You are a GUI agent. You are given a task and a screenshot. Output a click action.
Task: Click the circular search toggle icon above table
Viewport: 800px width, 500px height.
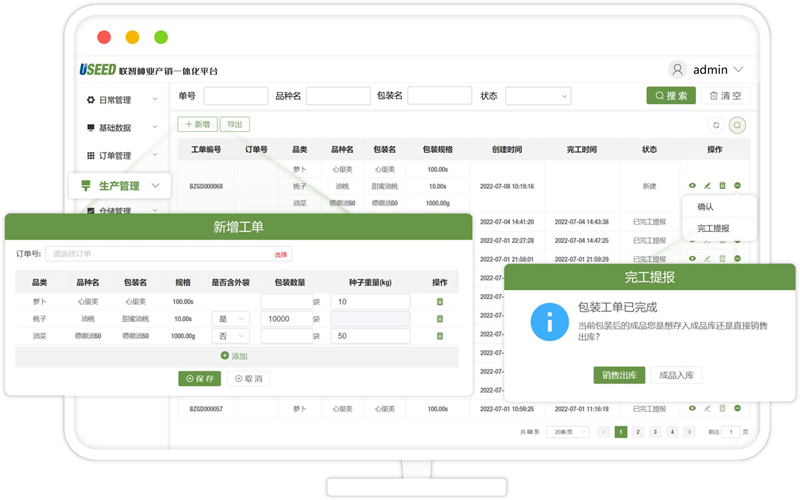click(x=737, y=125)
